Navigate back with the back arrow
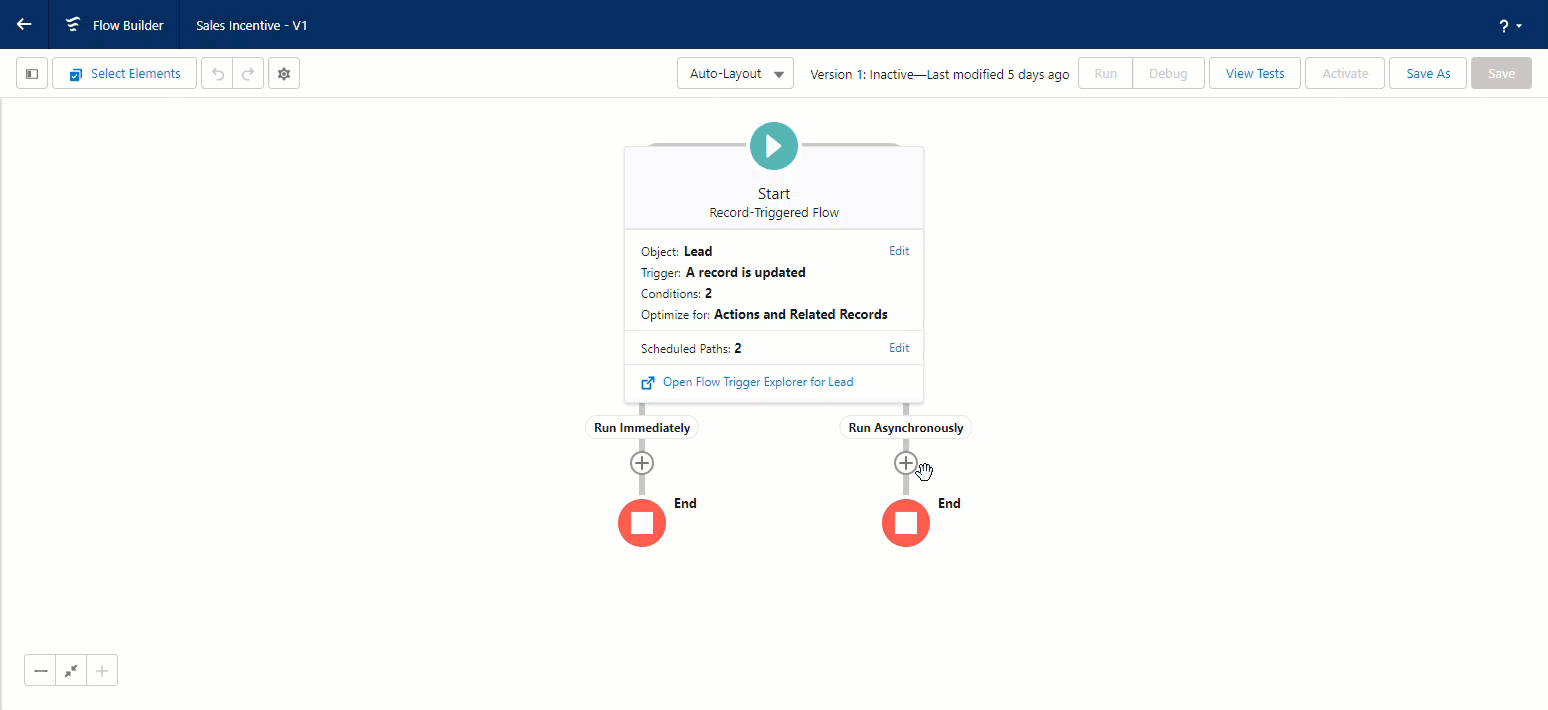Viewport: 1548px width, 710px height. [23, 24]
